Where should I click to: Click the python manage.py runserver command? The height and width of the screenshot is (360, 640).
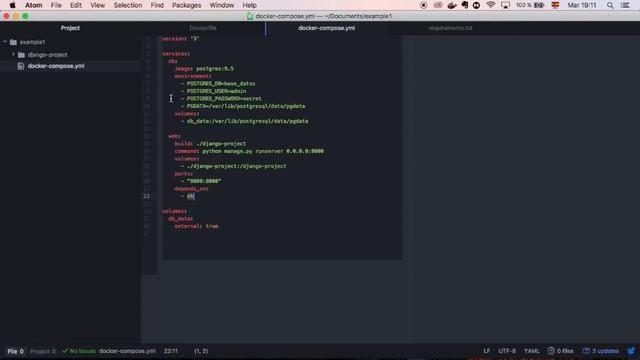(x=263, y=151)
